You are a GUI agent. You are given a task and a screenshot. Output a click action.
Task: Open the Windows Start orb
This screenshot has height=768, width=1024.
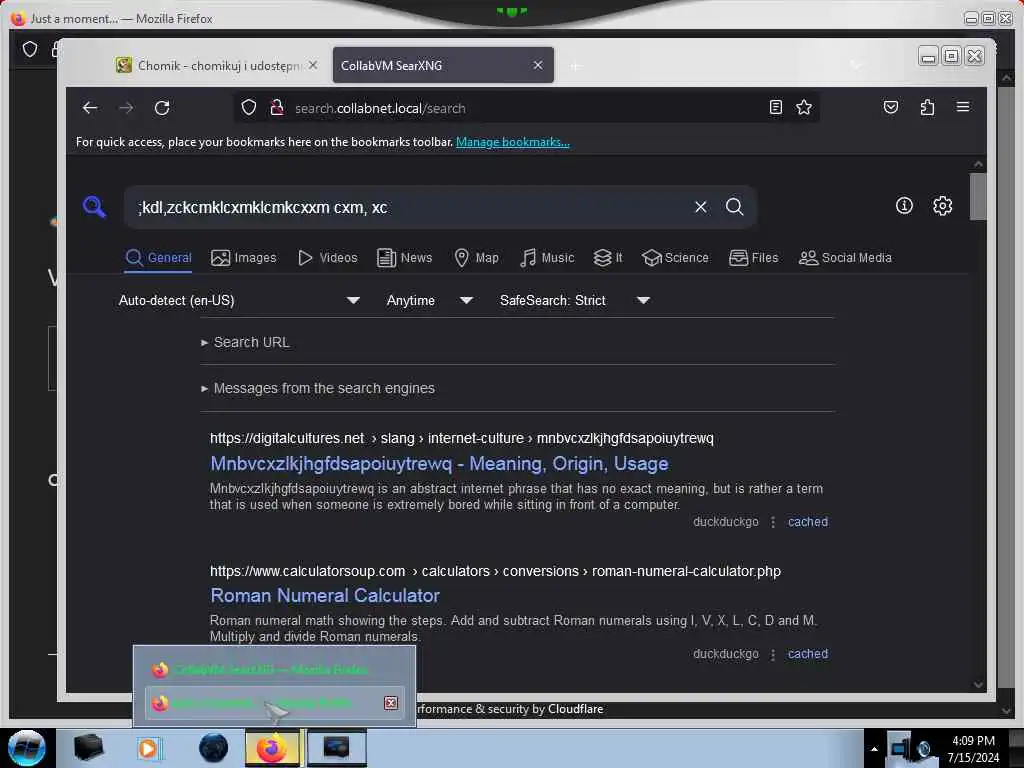coord(27,748)
